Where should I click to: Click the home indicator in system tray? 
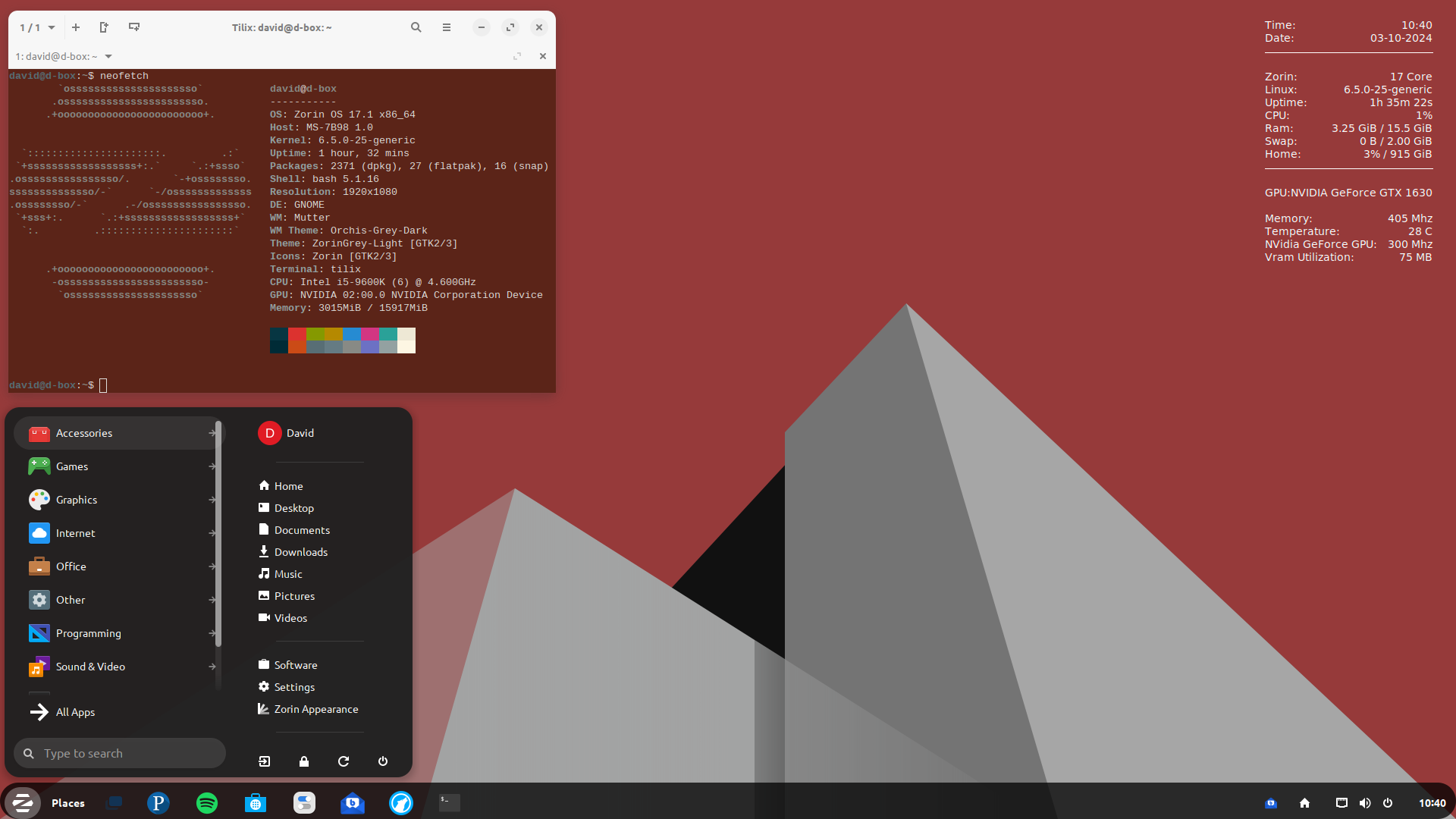[x=1304, y=803]
